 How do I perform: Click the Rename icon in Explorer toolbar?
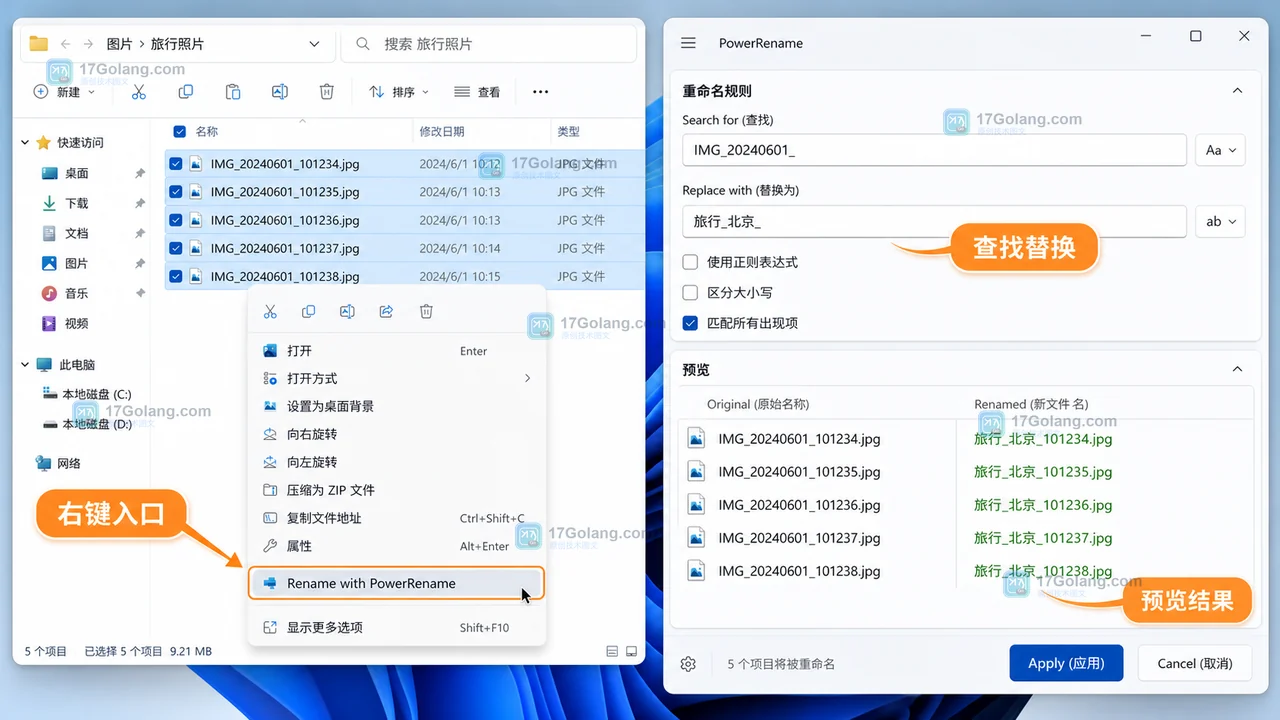(280, 92)
